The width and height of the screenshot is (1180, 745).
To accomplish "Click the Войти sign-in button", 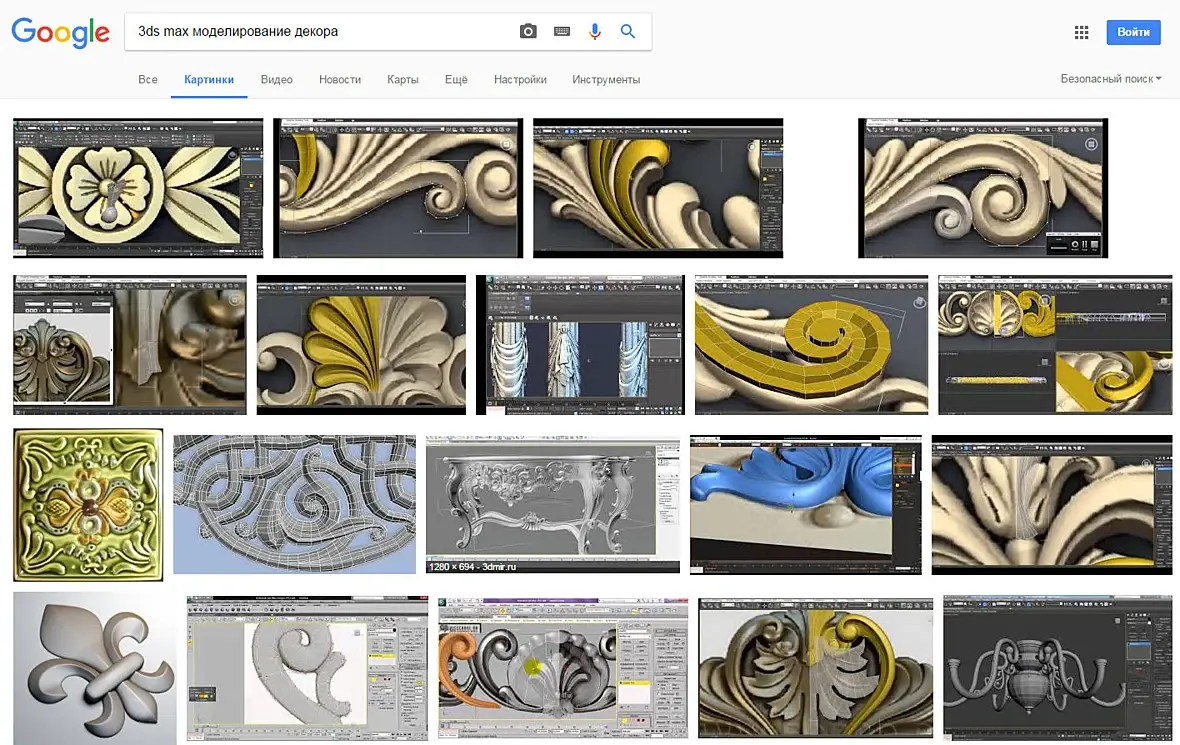I will click(1133, 32).
